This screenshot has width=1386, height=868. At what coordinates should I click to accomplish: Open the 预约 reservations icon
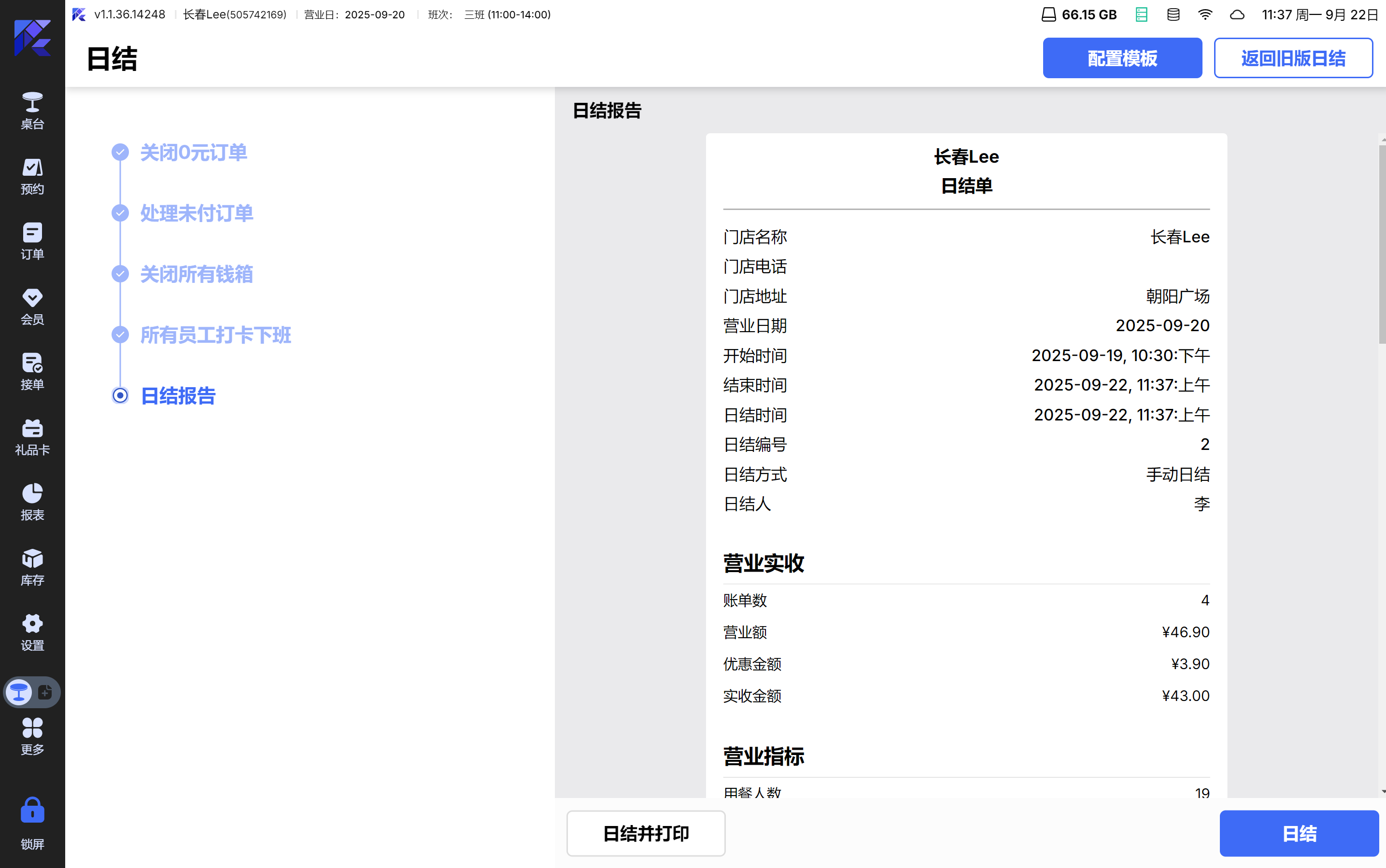coord(32,176)
